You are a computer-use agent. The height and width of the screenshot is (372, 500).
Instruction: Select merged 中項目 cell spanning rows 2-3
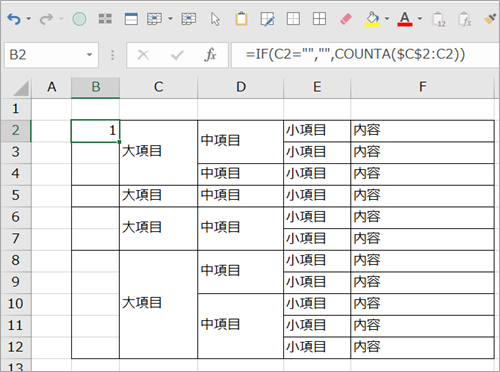[x=241, y=142]
